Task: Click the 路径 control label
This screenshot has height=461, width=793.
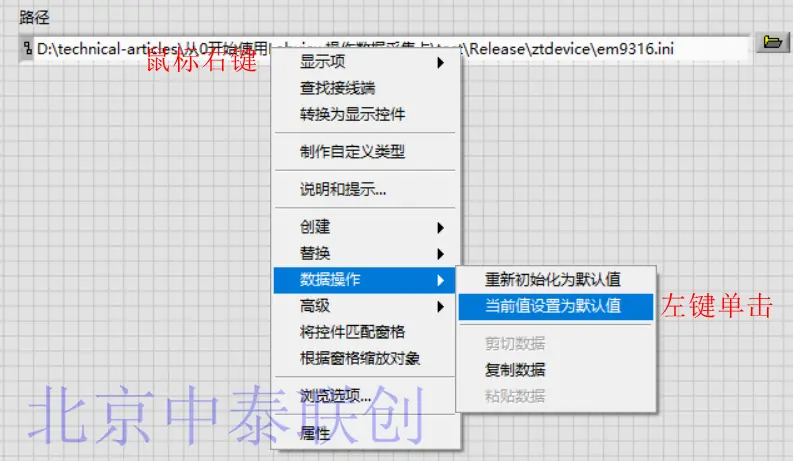Action: coord(34,17)
